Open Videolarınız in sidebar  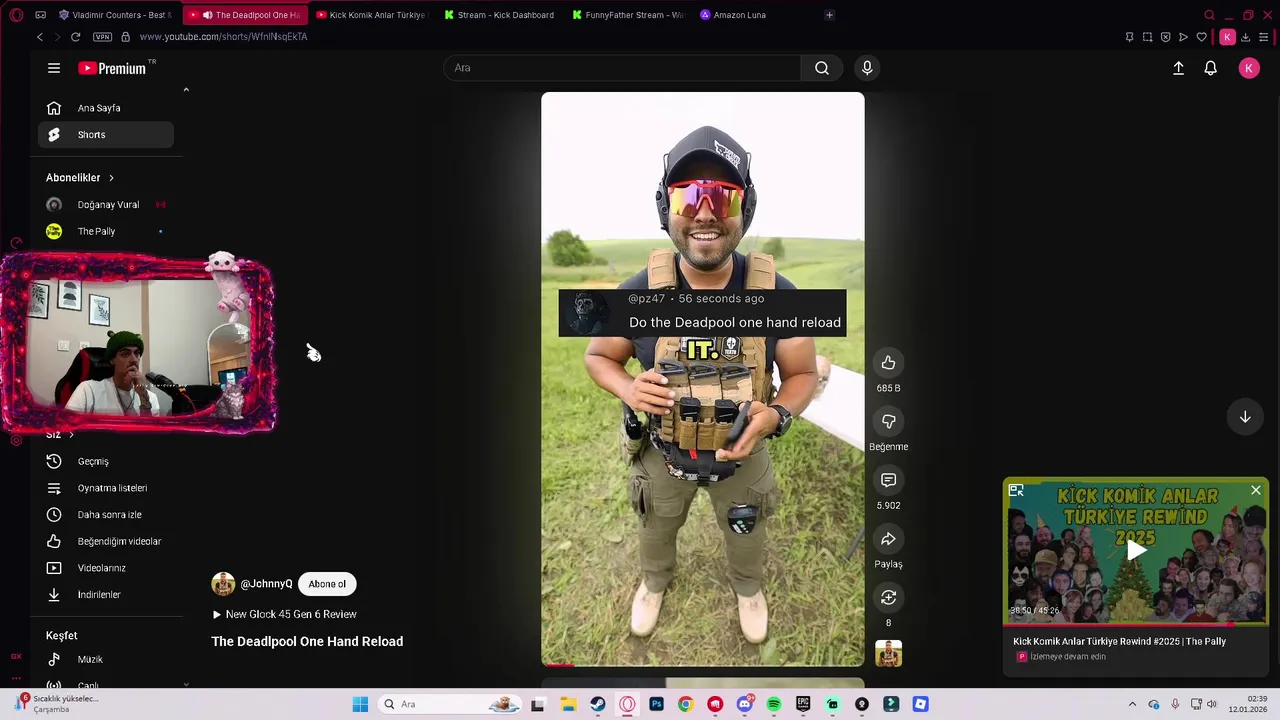tap(106, 568)
